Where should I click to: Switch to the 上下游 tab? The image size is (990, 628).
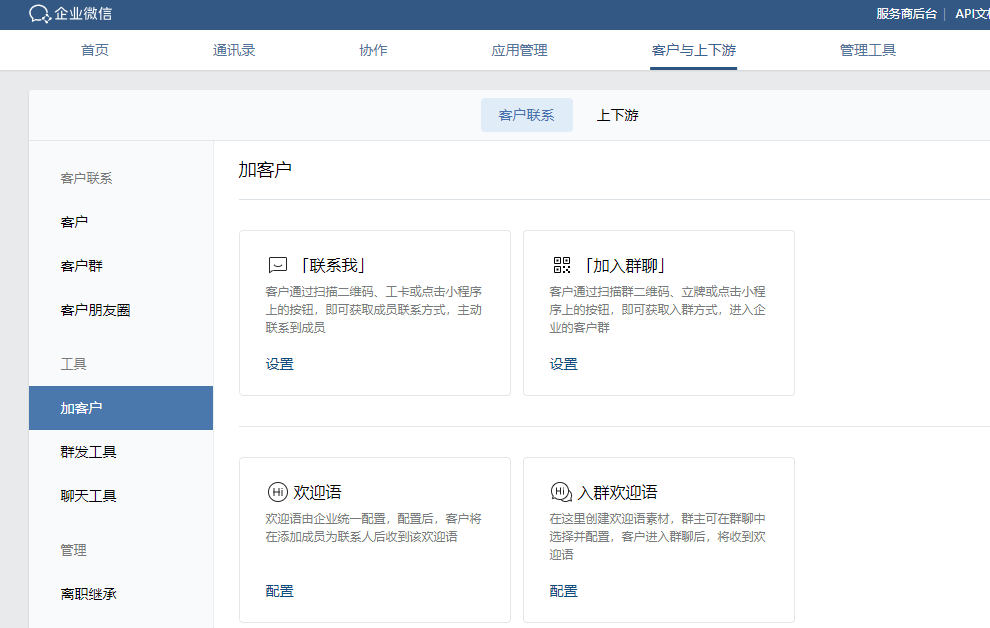pyautogui.click(x=617, y=115)
